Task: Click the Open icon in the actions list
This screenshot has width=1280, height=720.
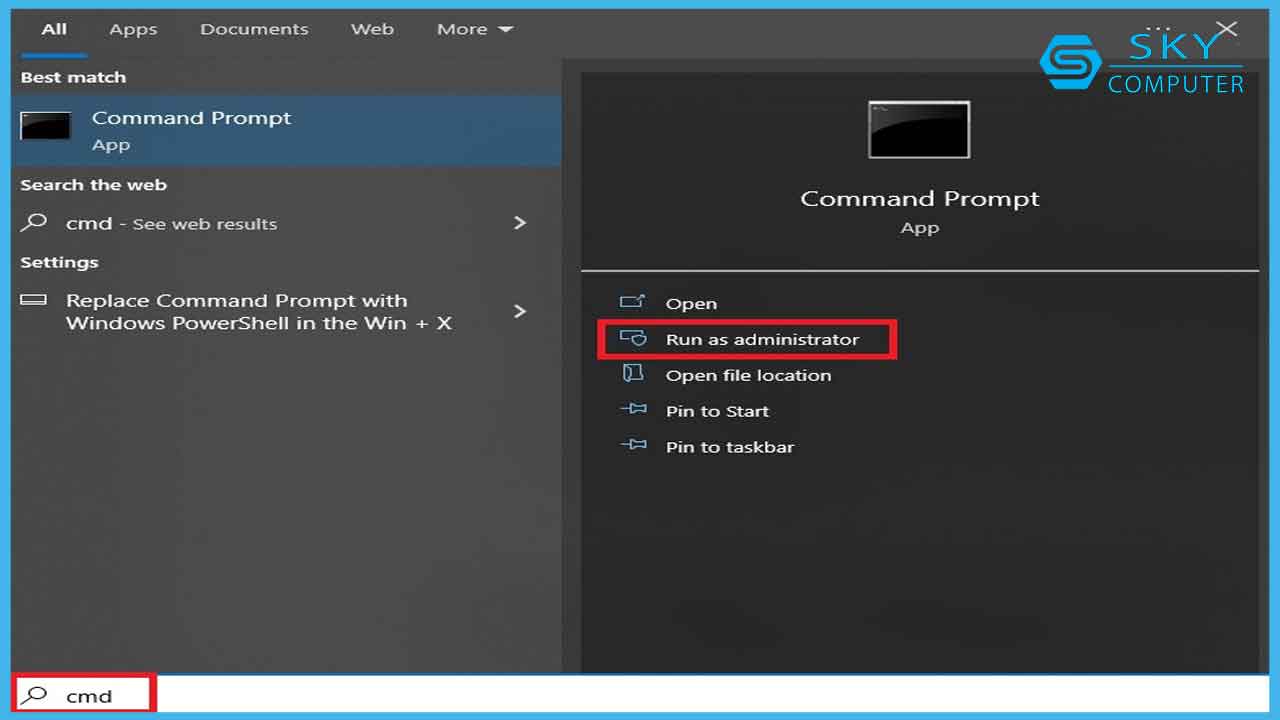Action: (633, 303)
